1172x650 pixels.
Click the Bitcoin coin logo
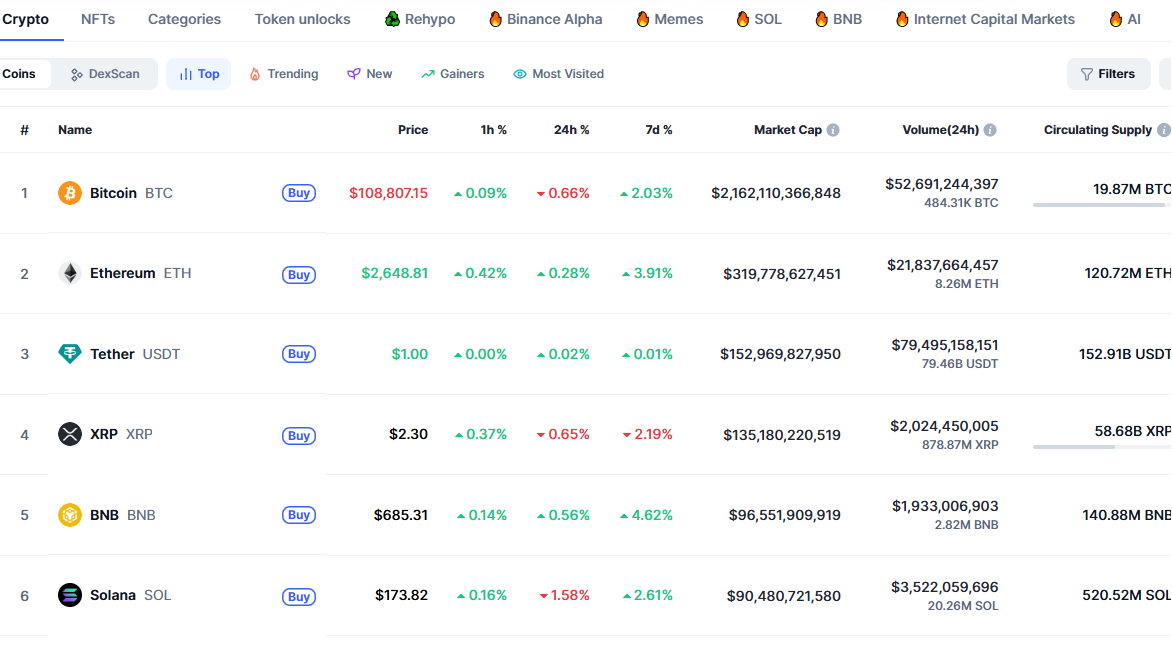[x=70, y=193]
